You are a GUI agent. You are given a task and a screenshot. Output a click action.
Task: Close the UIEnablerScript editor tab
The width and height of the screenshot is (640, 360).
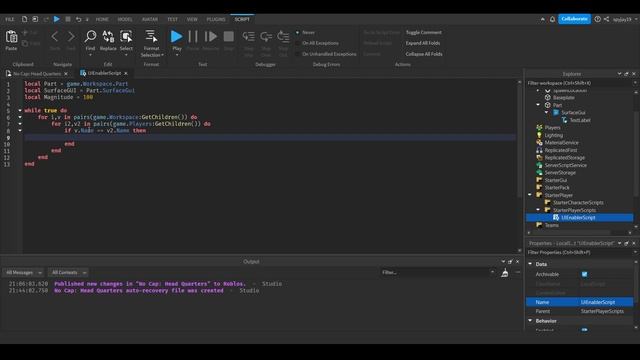(126, 73)
